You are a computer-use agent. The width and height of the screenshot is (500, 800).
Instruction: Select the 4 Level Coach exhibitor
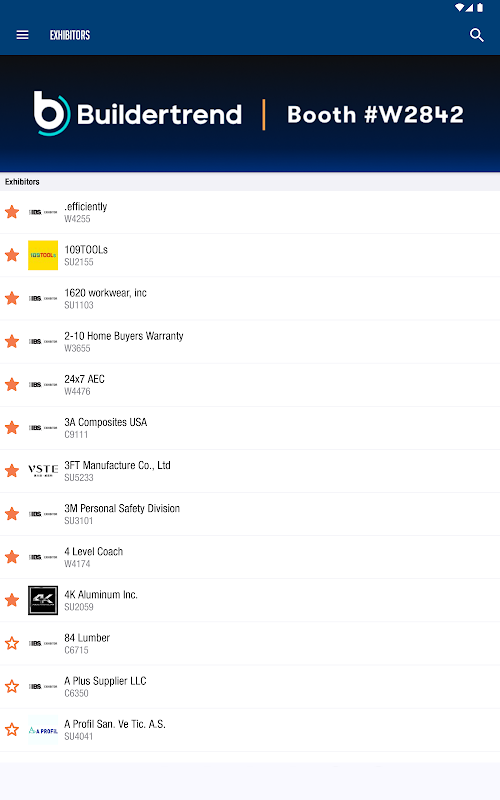click(x=250, y=557)
